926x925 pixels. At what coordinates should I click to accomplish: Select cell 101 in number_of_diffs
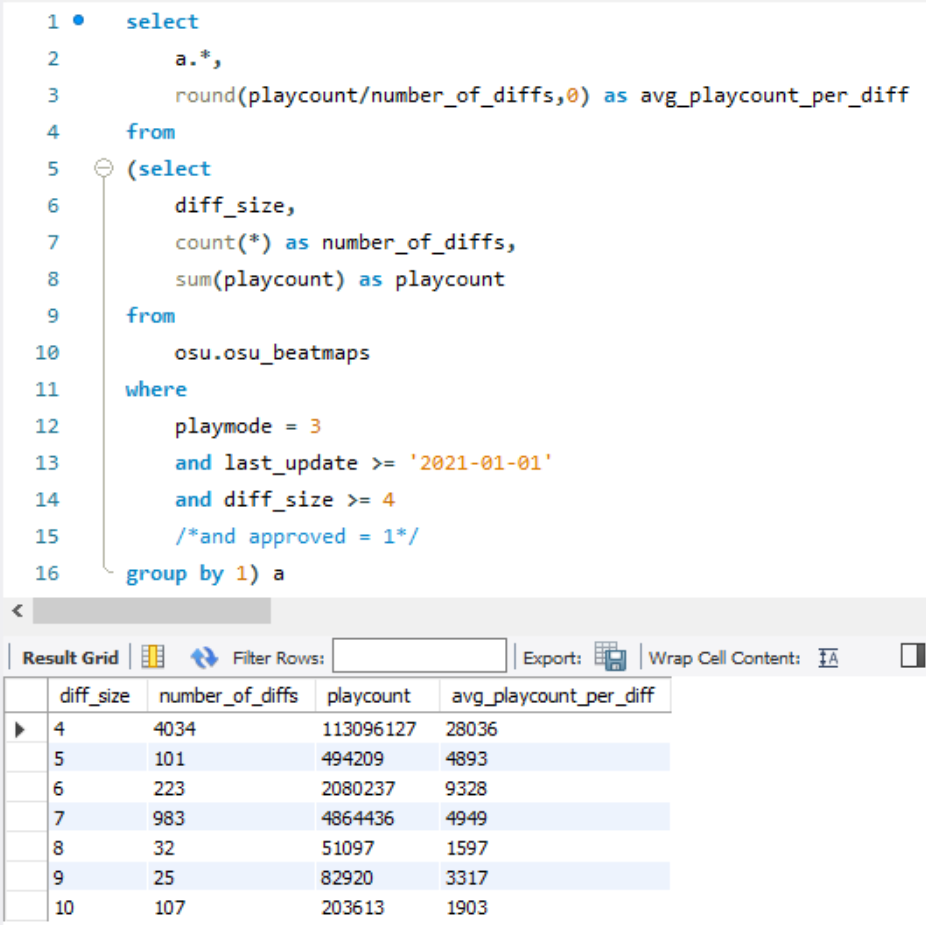point(232,758)
